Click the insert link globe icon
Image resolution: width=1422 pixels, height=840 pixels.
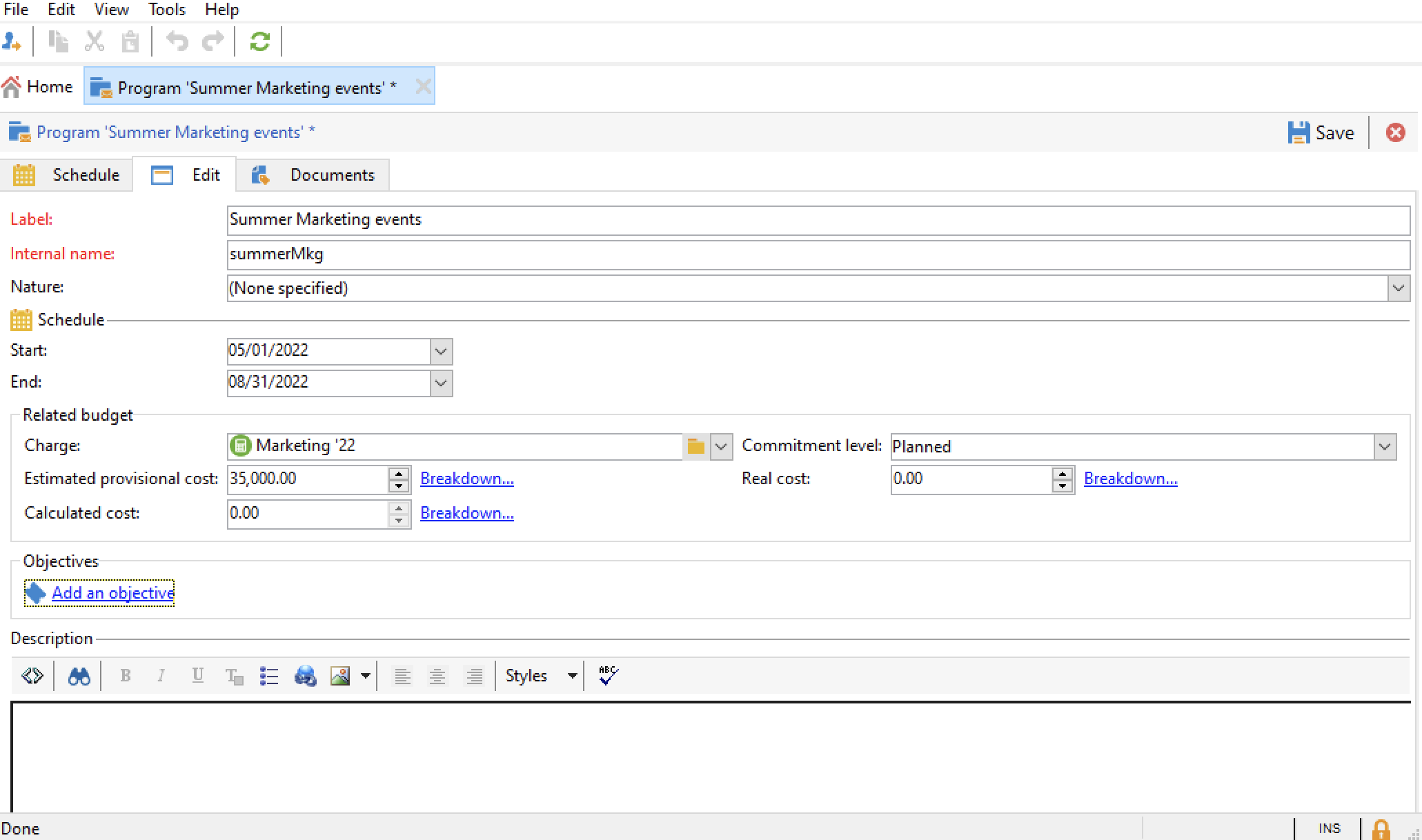[x=305, y=677]
